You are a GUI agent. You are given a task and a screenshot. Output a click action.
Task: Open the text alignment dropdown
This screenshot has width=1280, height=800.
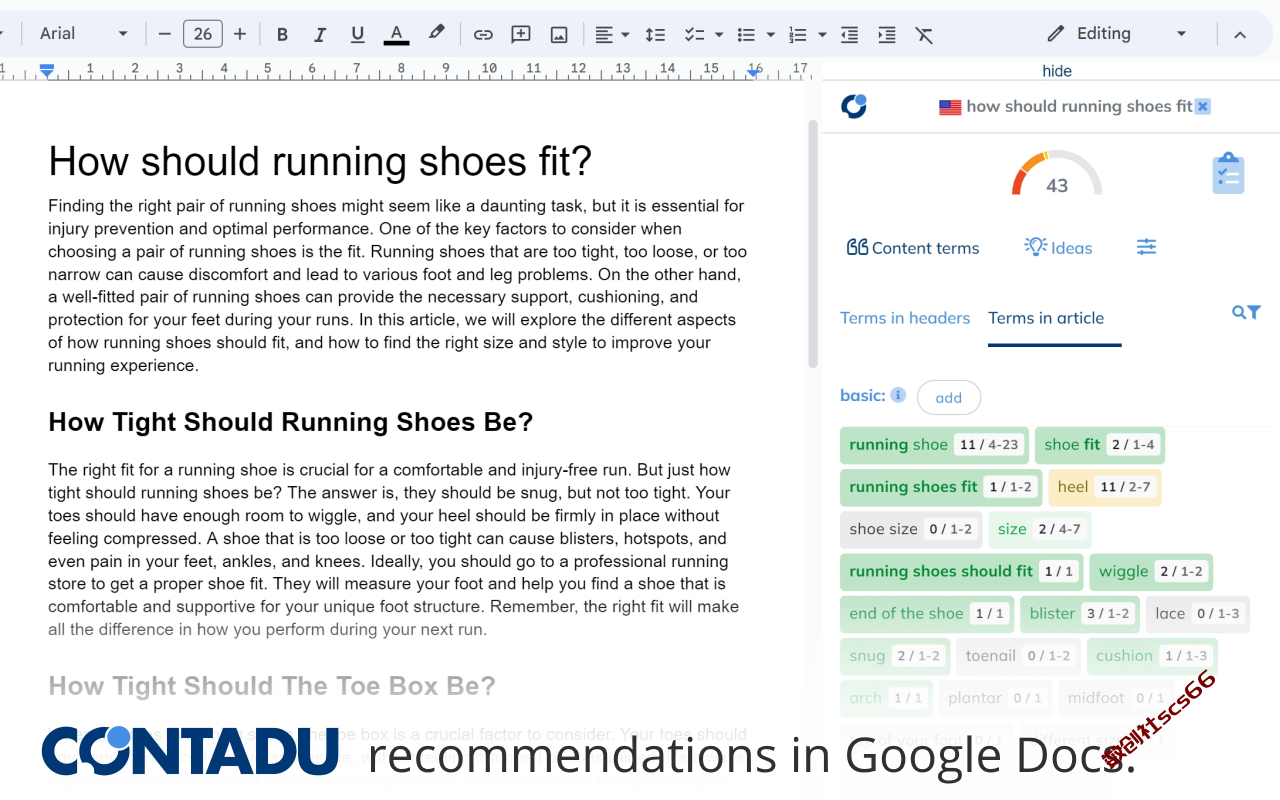pyautogui.click(x=612, y=35)
